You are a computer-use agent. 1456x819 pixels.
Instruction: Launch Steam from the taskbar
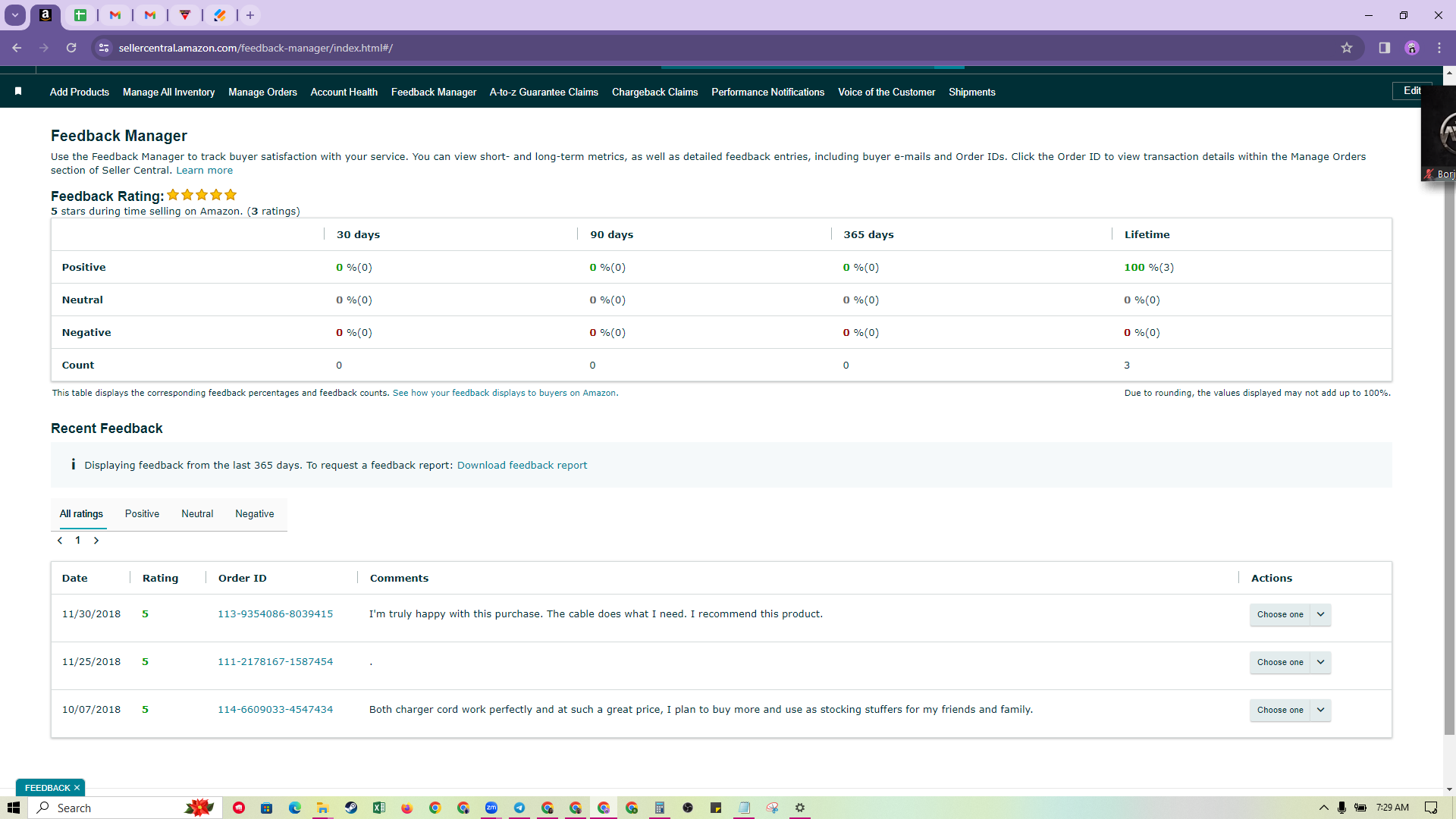pos(351,808)
